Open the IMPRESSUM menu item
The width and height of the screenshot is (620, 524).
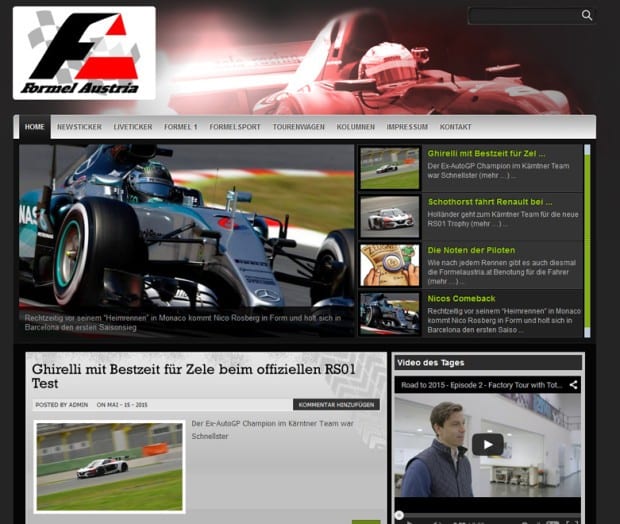[407, 127]
